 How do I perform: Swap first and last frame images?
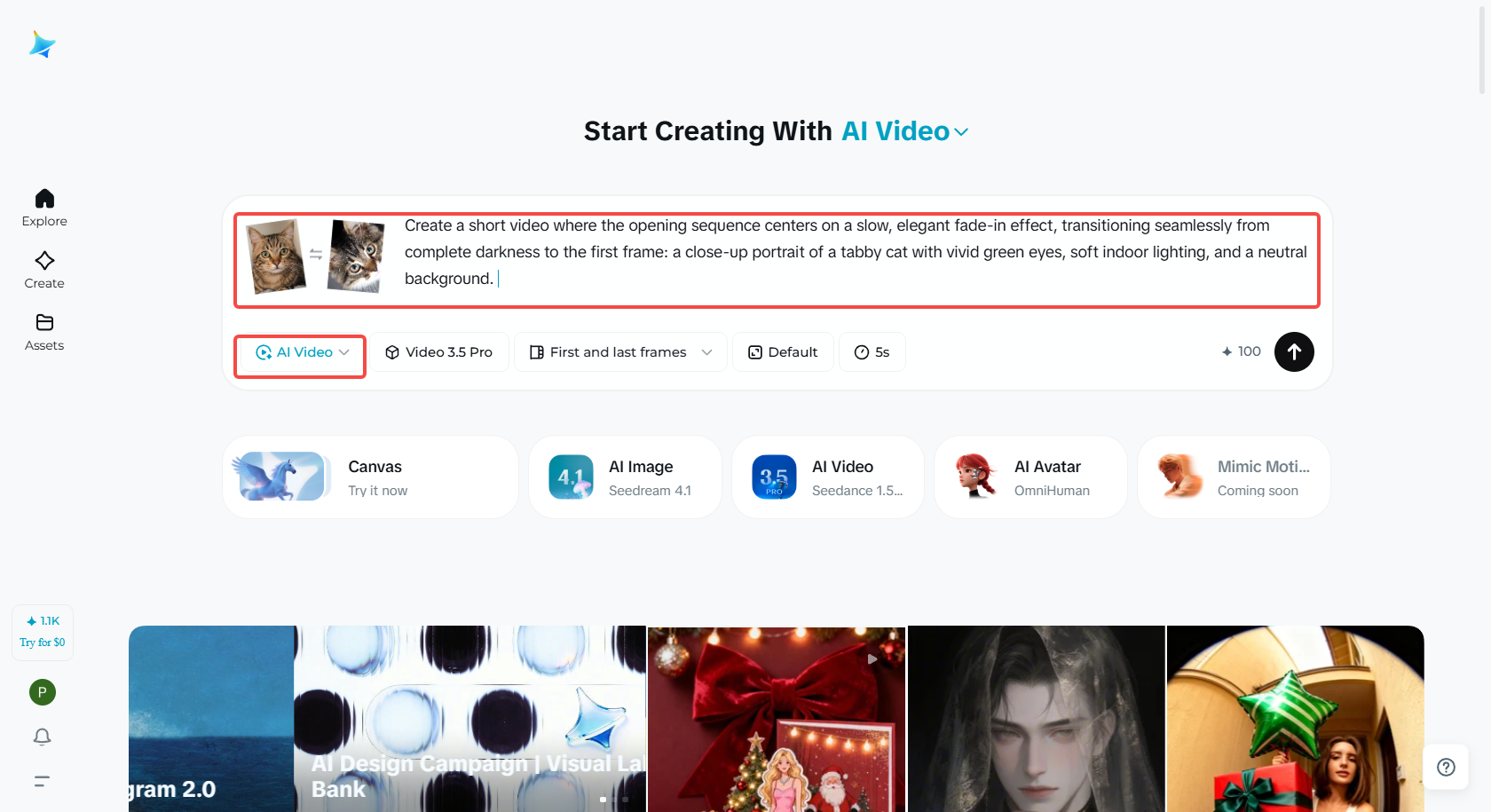pyautogui.click(x=316, y=255)
